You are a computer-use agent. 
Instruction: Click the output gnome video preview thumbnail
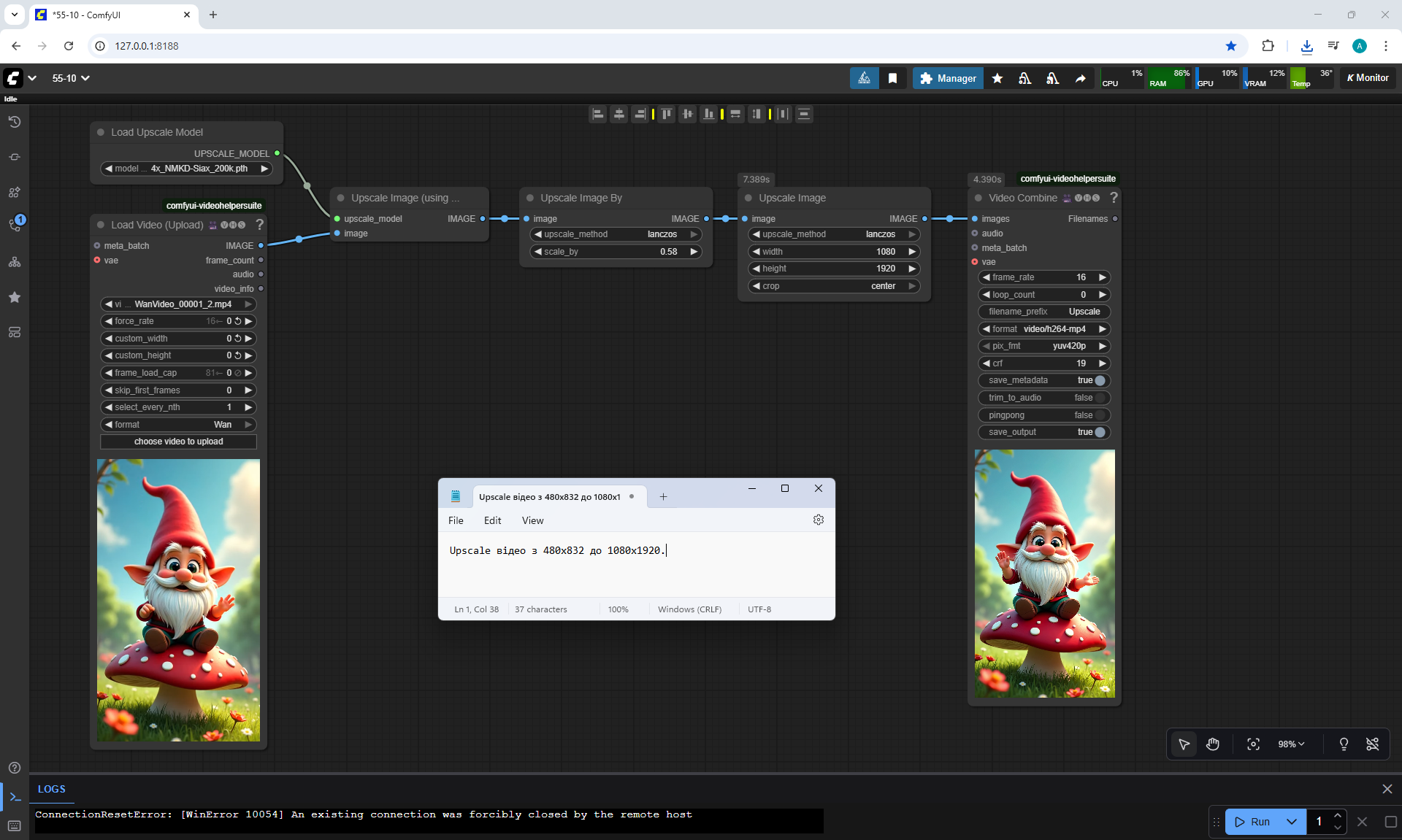pos(1044,573)
